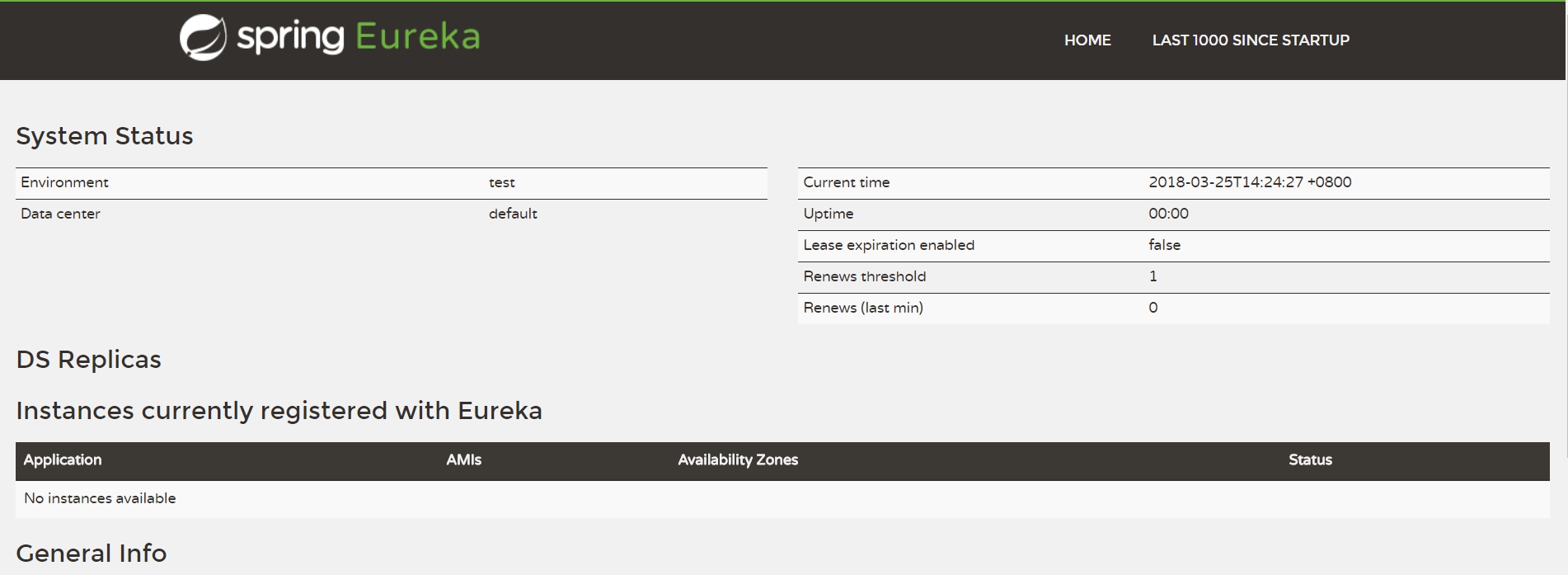Open LAST 1000 SINCE STARTUP page
Viewport: 1568px width, 575px height.
1251,40
